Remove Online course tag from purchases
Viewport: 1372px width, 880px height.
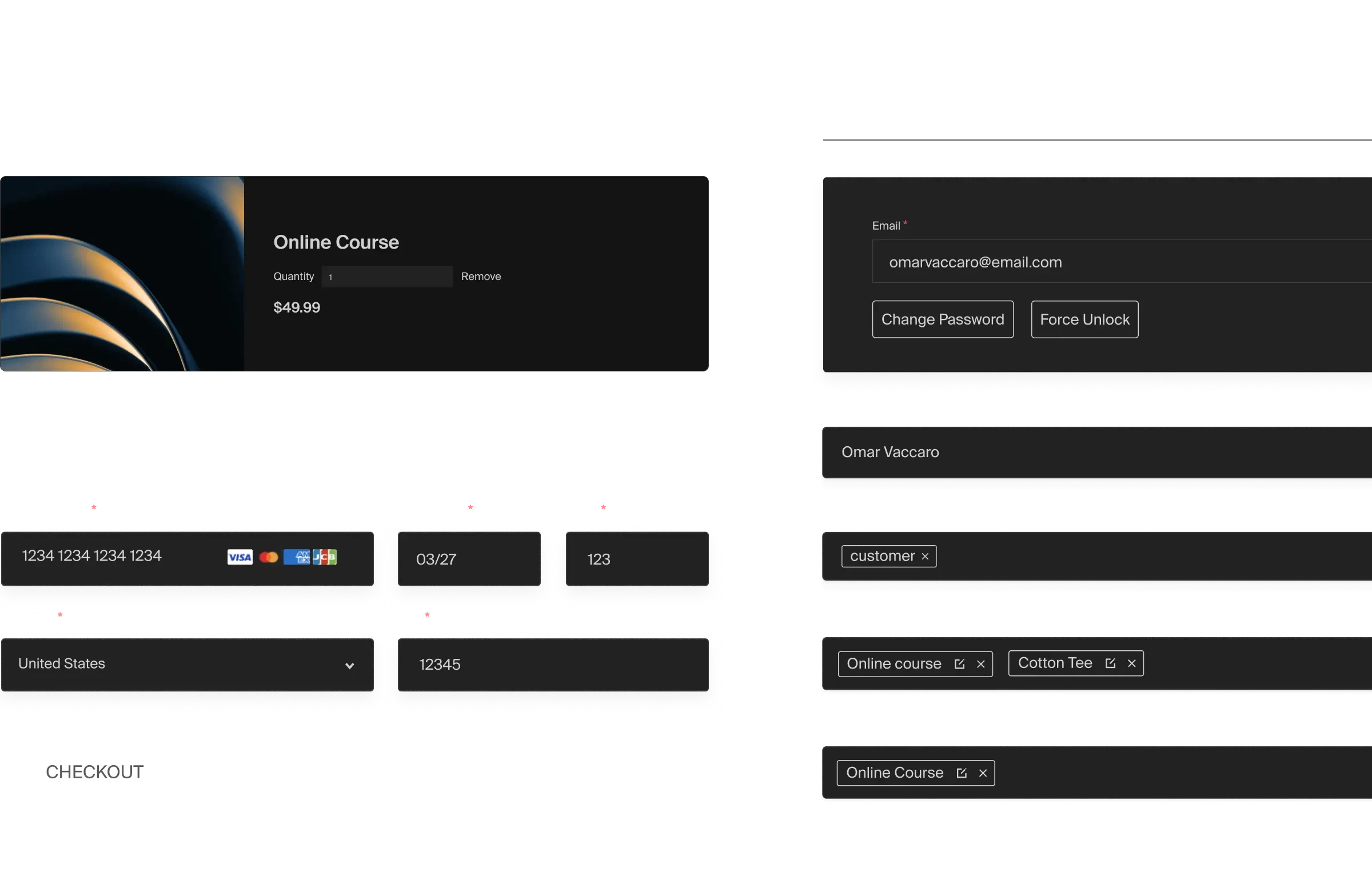pos(981,663)
